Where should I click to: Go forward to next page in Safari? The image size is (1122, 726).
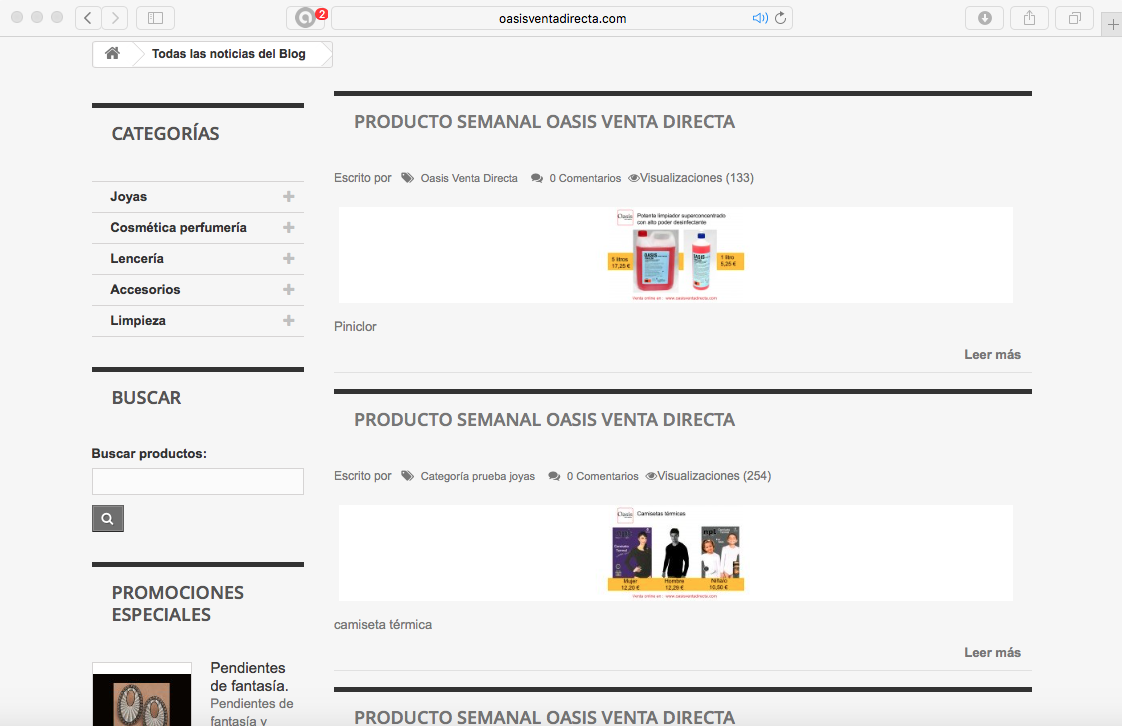114,18
